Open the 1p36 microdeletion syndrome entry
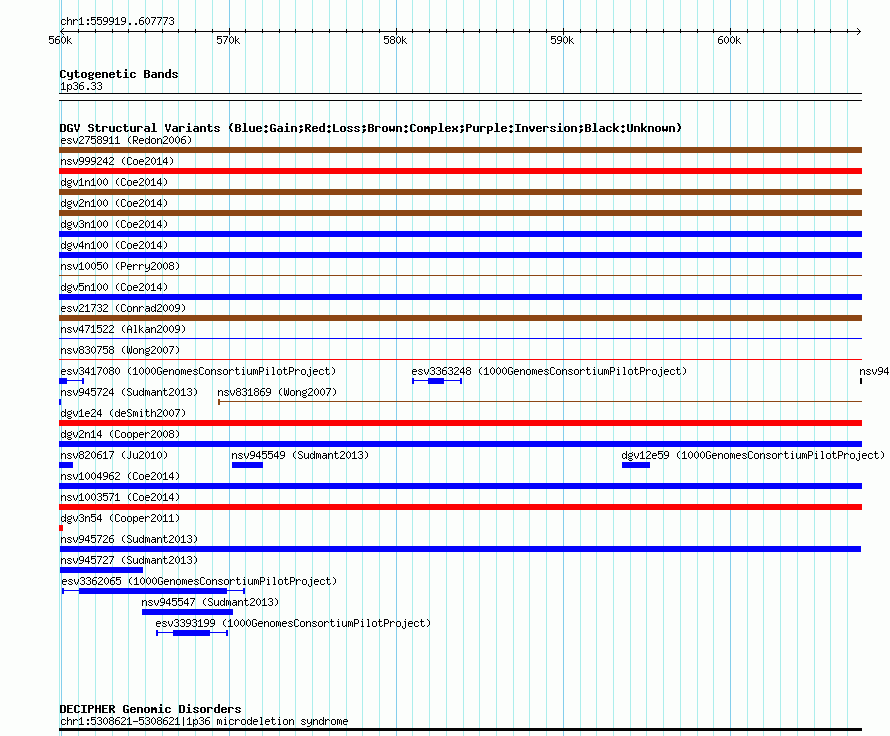This screenshot has height=736, width=890. [204, 721]
